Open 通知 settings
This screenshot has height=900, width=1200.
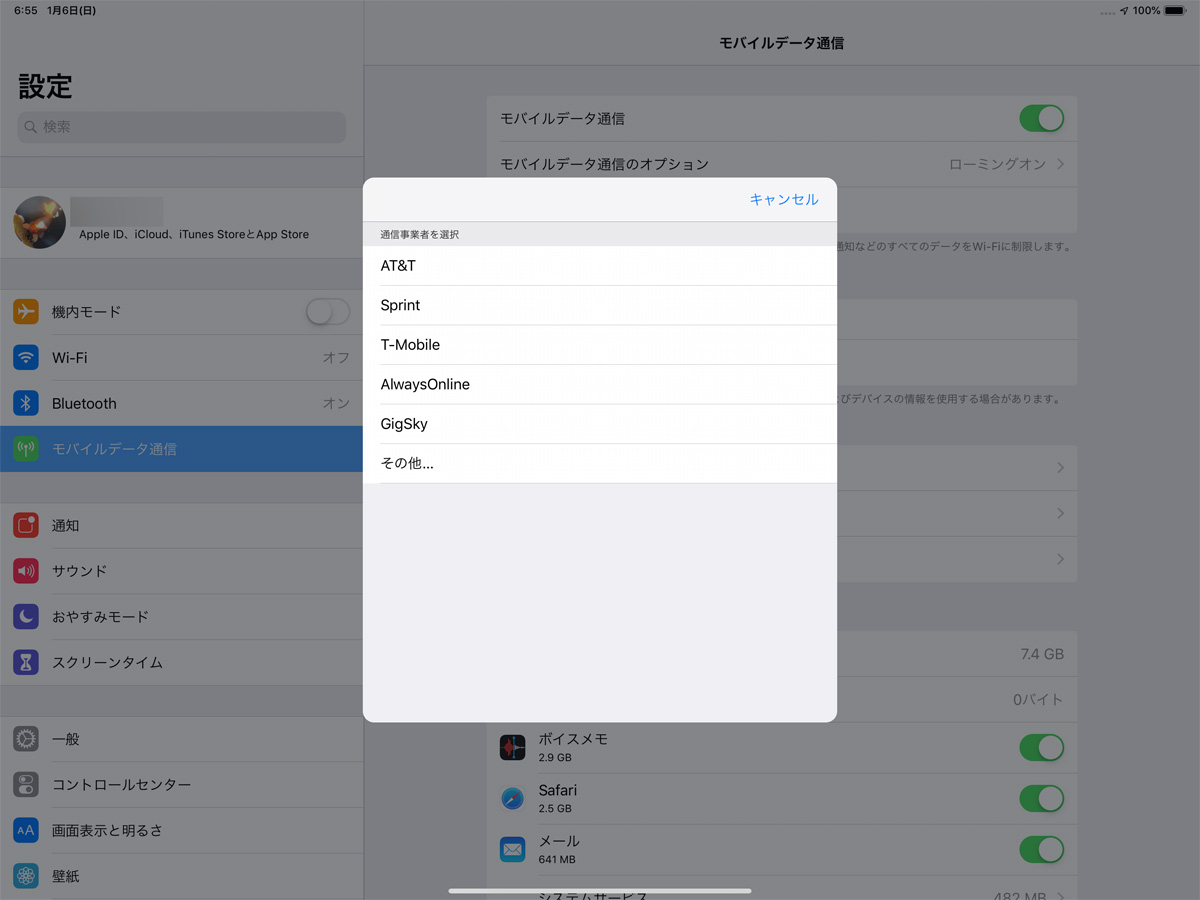pyautogui.click(x=181, y=525)
